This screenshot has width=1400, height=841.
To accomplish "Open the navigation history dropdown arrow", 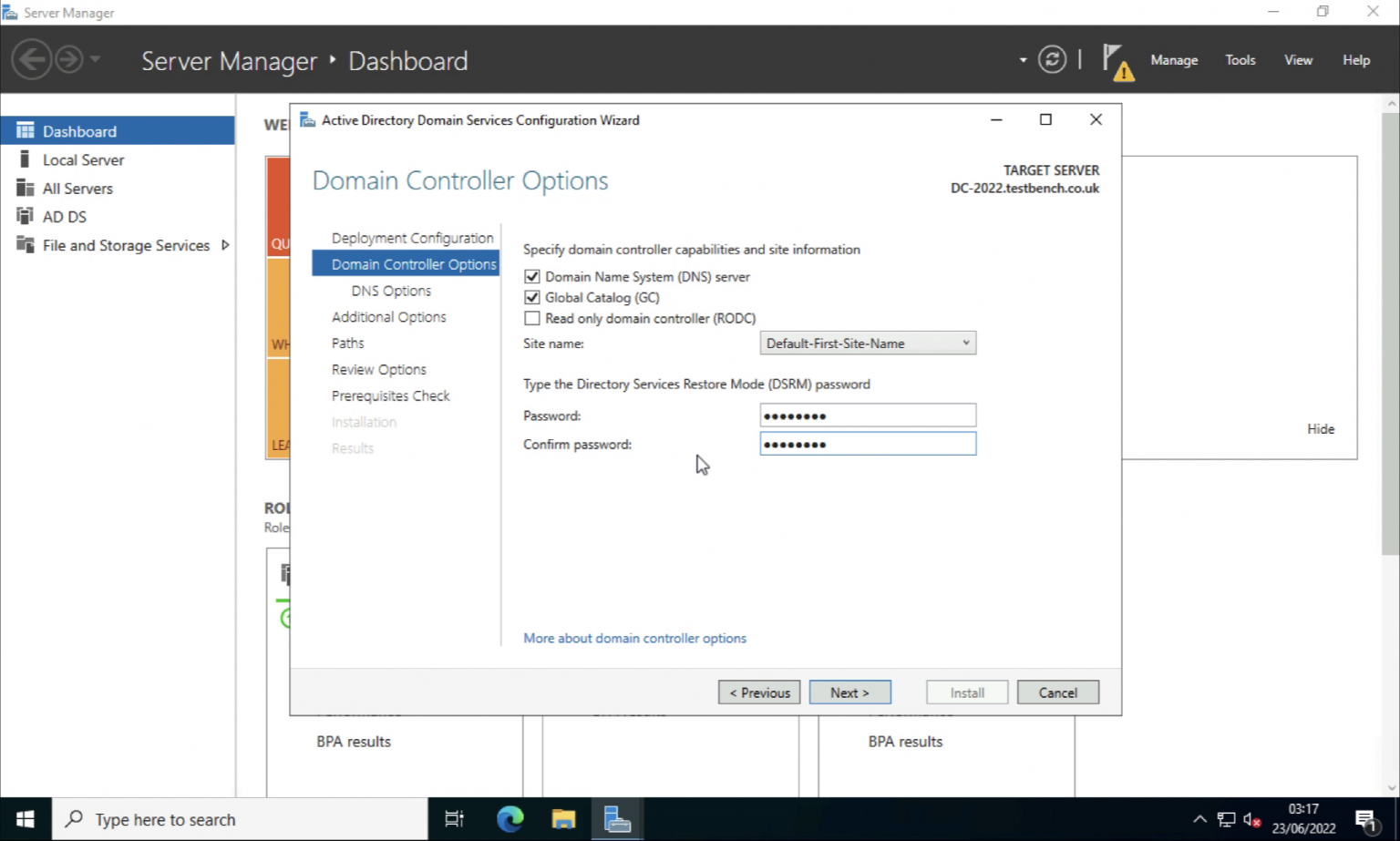I will (96, 60).
